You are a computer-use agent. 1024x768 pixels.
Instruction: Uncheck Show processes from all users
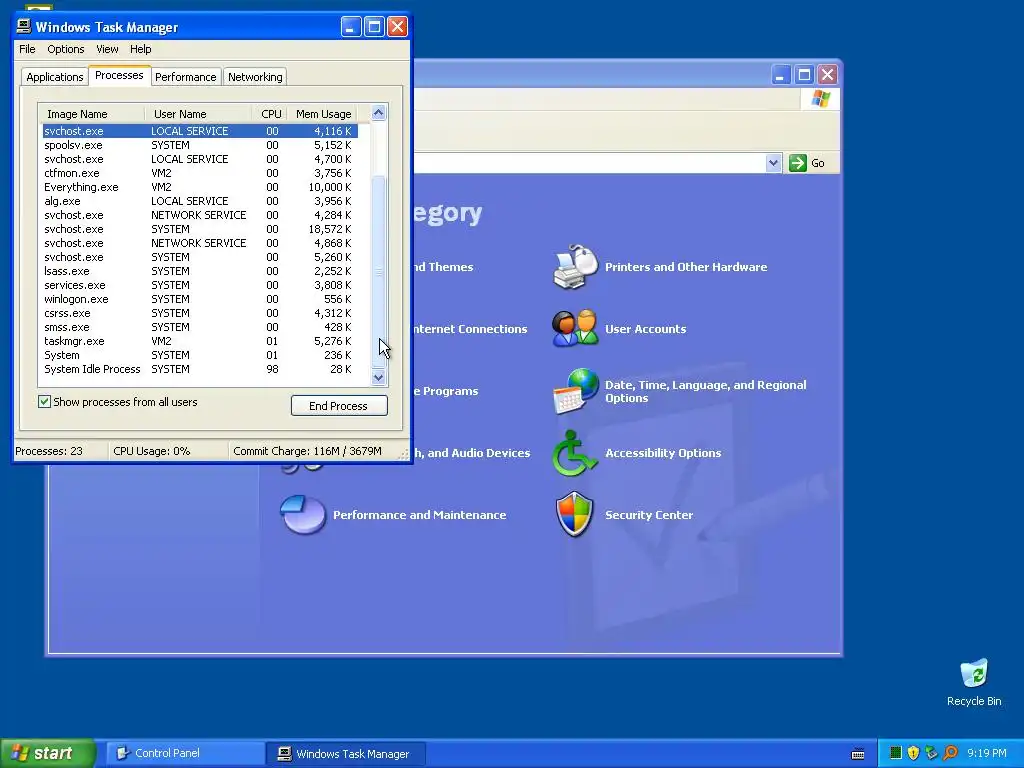tap(44, 402)
